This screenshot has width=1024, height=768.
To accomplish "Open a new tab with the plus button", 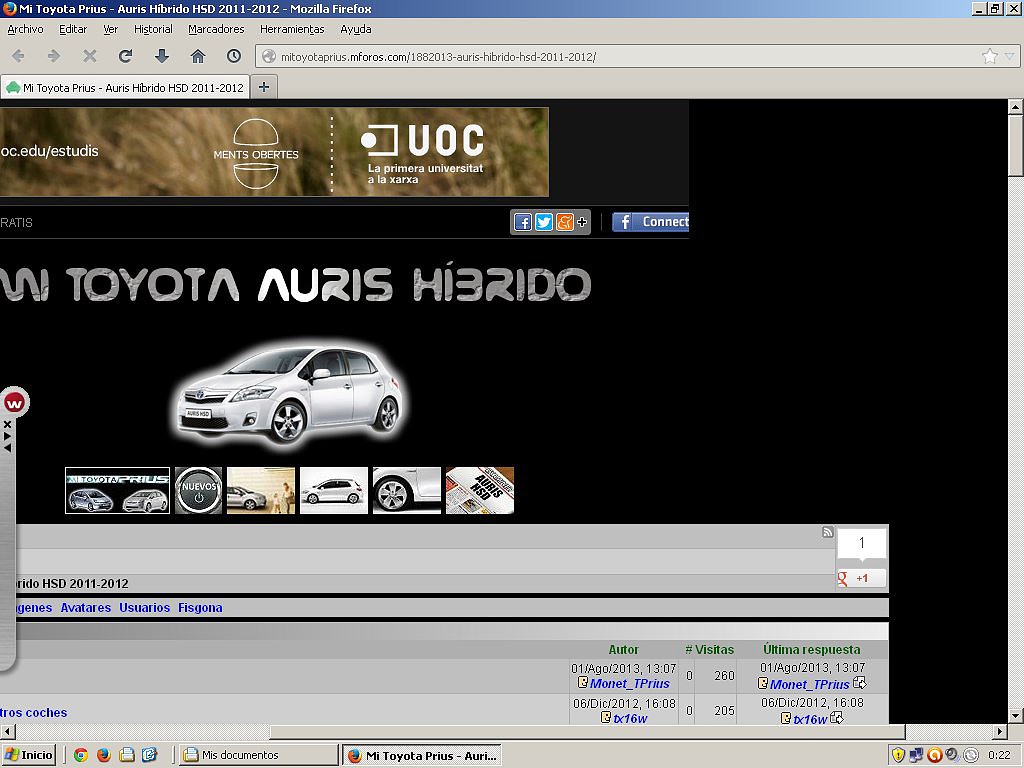I will 264,87.
